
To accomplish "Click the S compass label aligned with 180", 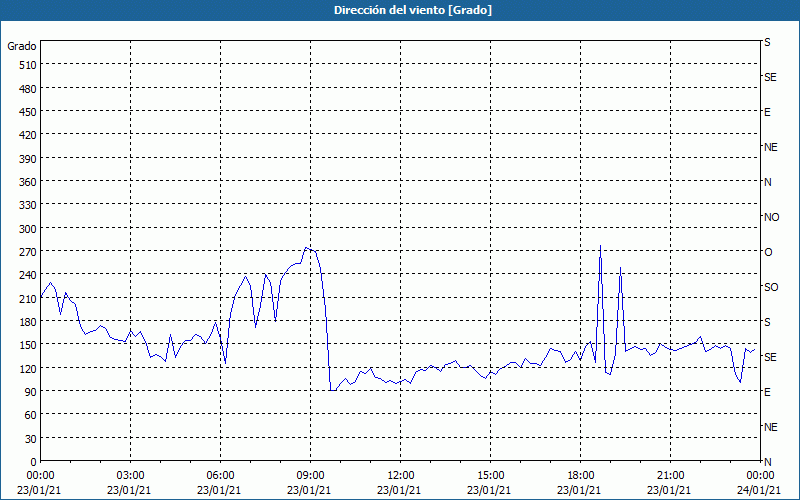I will coord(767,322).
